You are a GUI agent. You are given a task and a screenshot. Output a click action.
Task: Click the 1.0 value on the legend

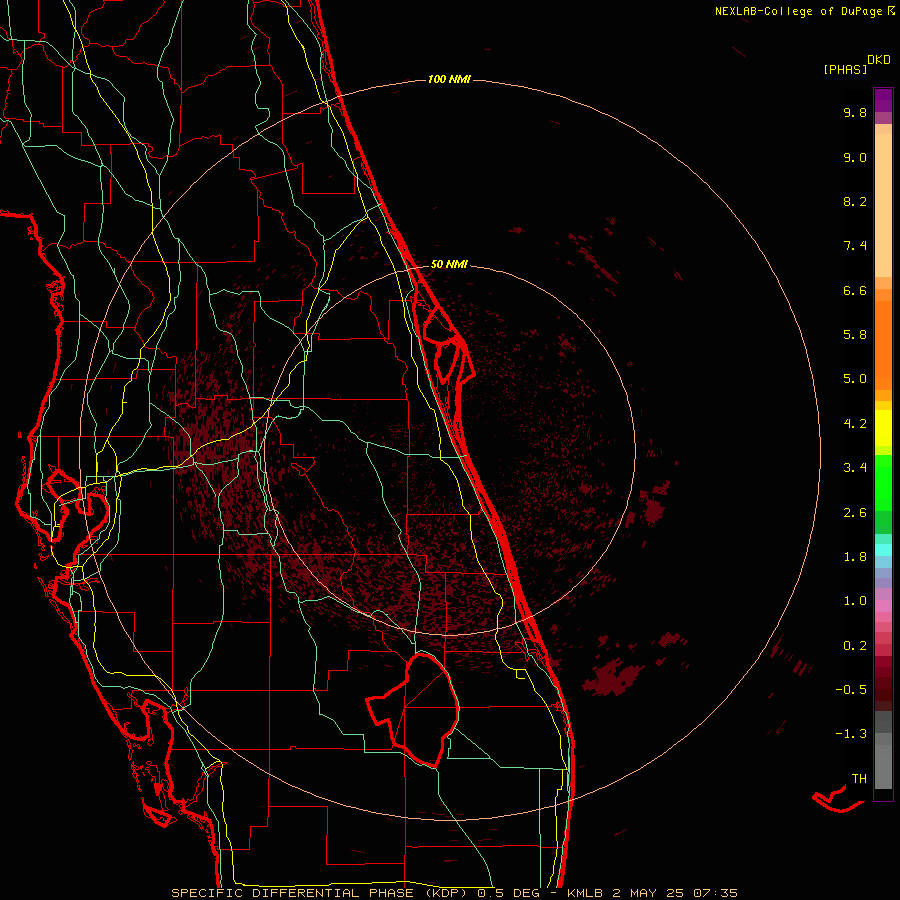pos(855,601)
